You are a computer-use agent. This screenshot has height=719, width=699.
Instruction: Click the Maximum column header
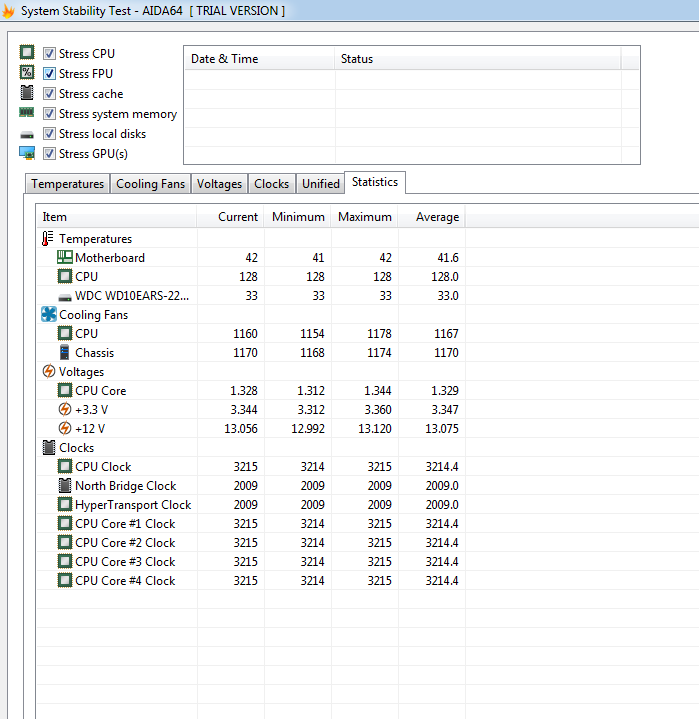point(365,216)
